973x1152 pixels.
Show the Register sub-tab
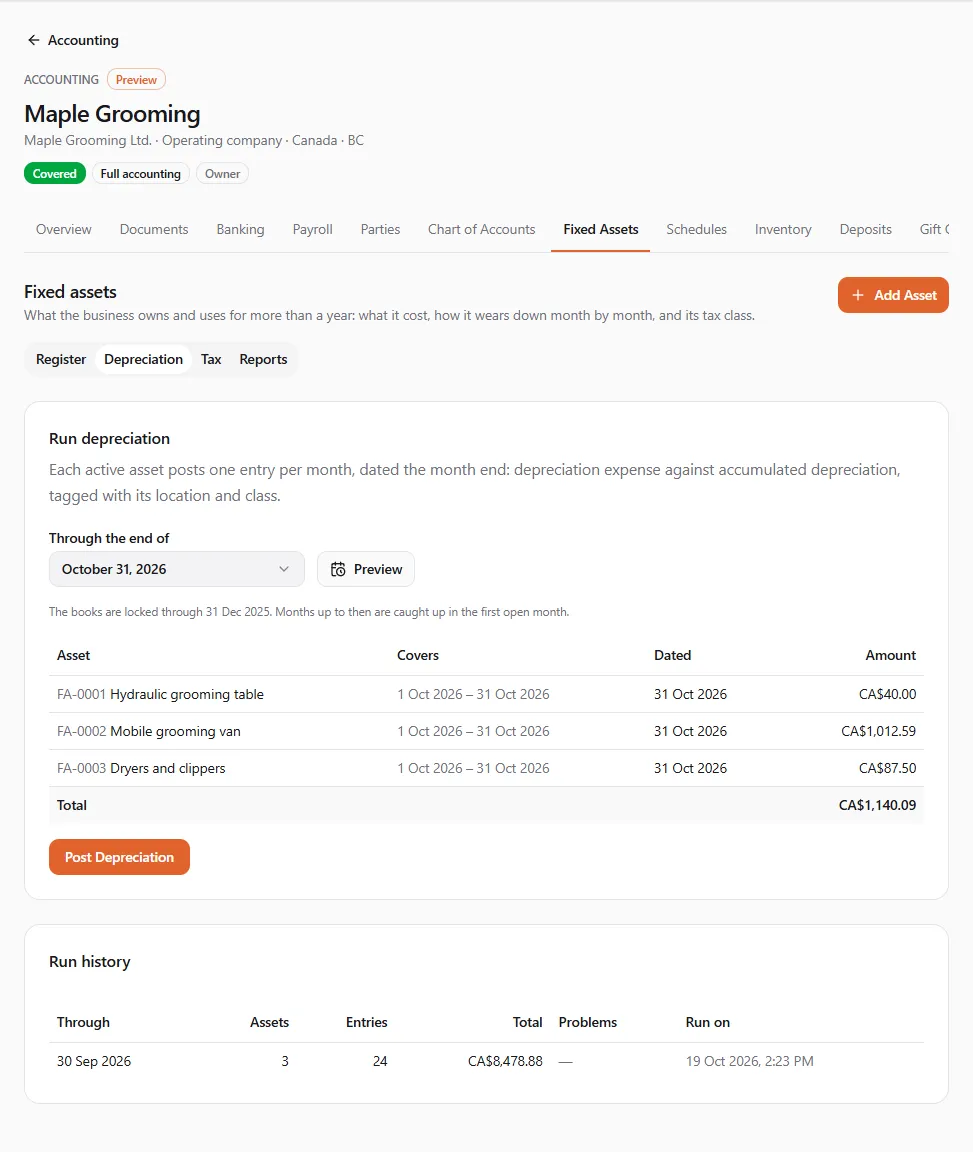point(61,359)
